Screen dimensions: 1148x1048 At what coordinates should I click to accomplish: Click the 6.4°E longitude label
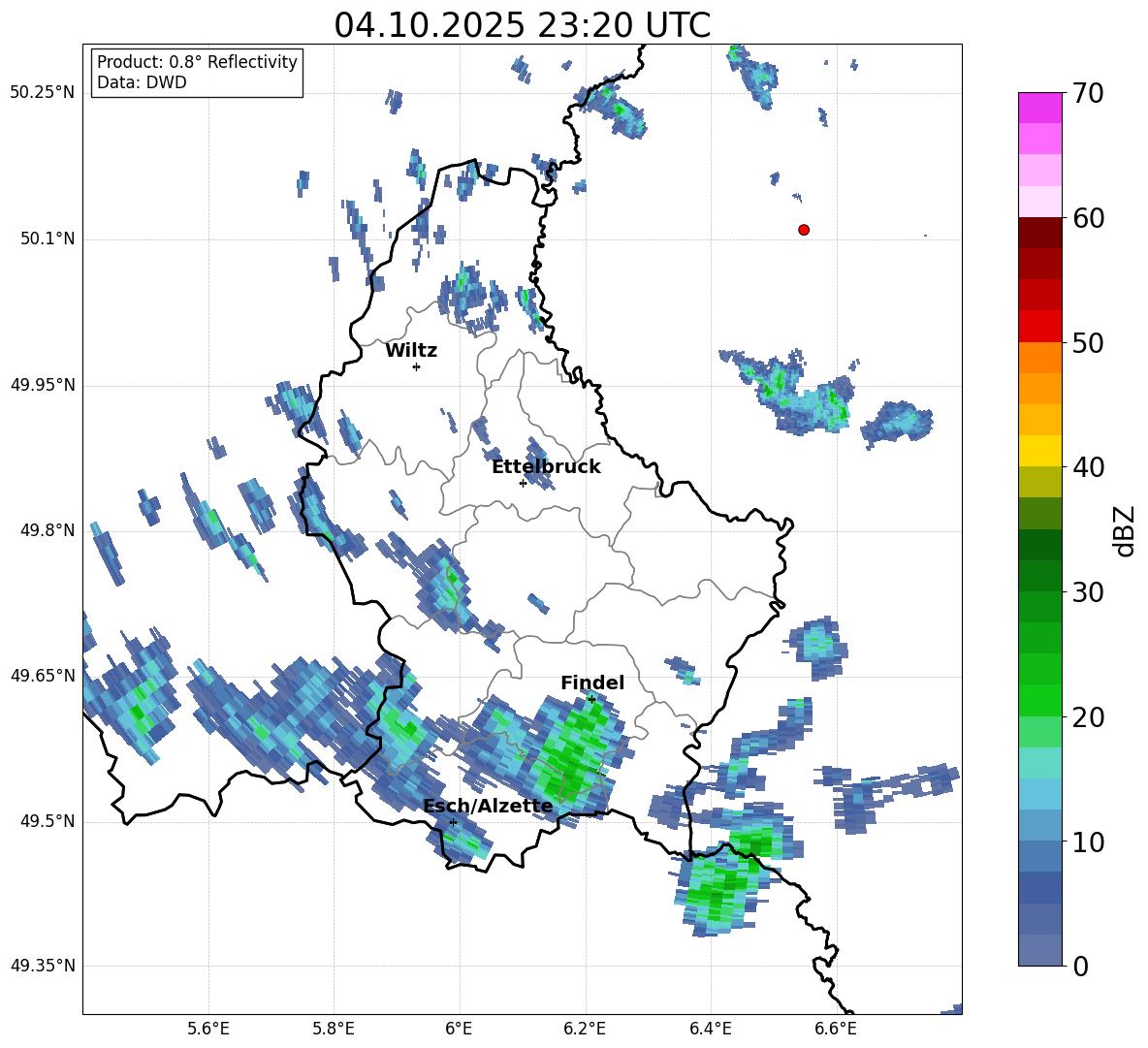click(710, 1029)
